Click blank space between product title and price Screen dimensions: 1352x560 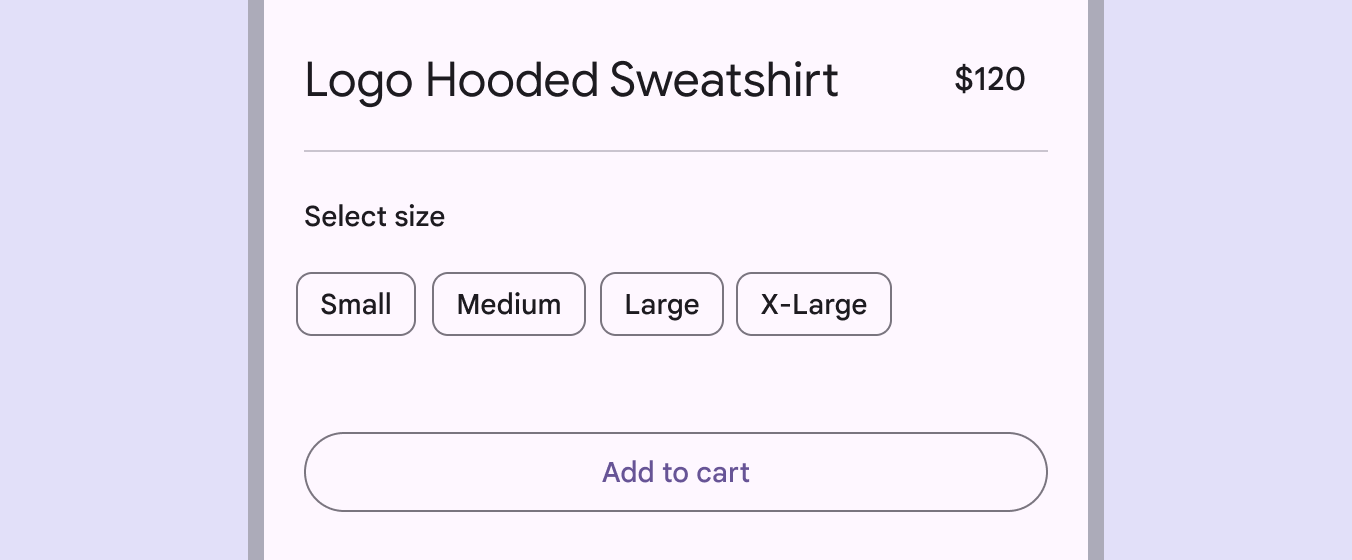pyautogui.click(x=896, y=80)
